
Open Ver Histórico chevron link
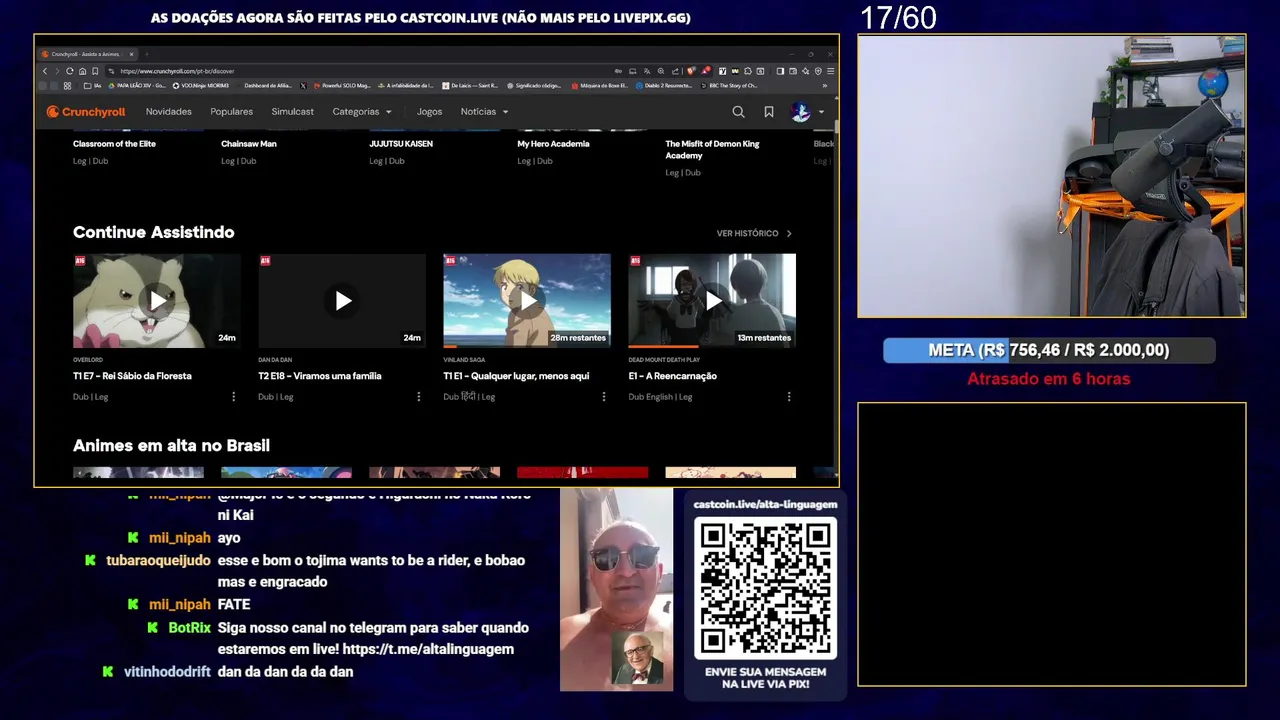pyautogui.click(x=755, y=233)
